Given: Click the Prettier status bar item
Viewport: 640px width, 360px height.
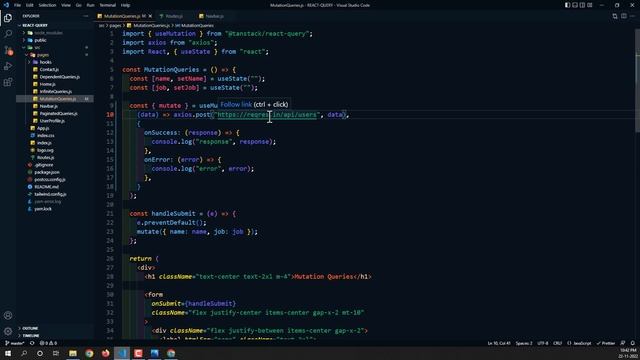Looking at the screenshot, I should click(606, 343).
